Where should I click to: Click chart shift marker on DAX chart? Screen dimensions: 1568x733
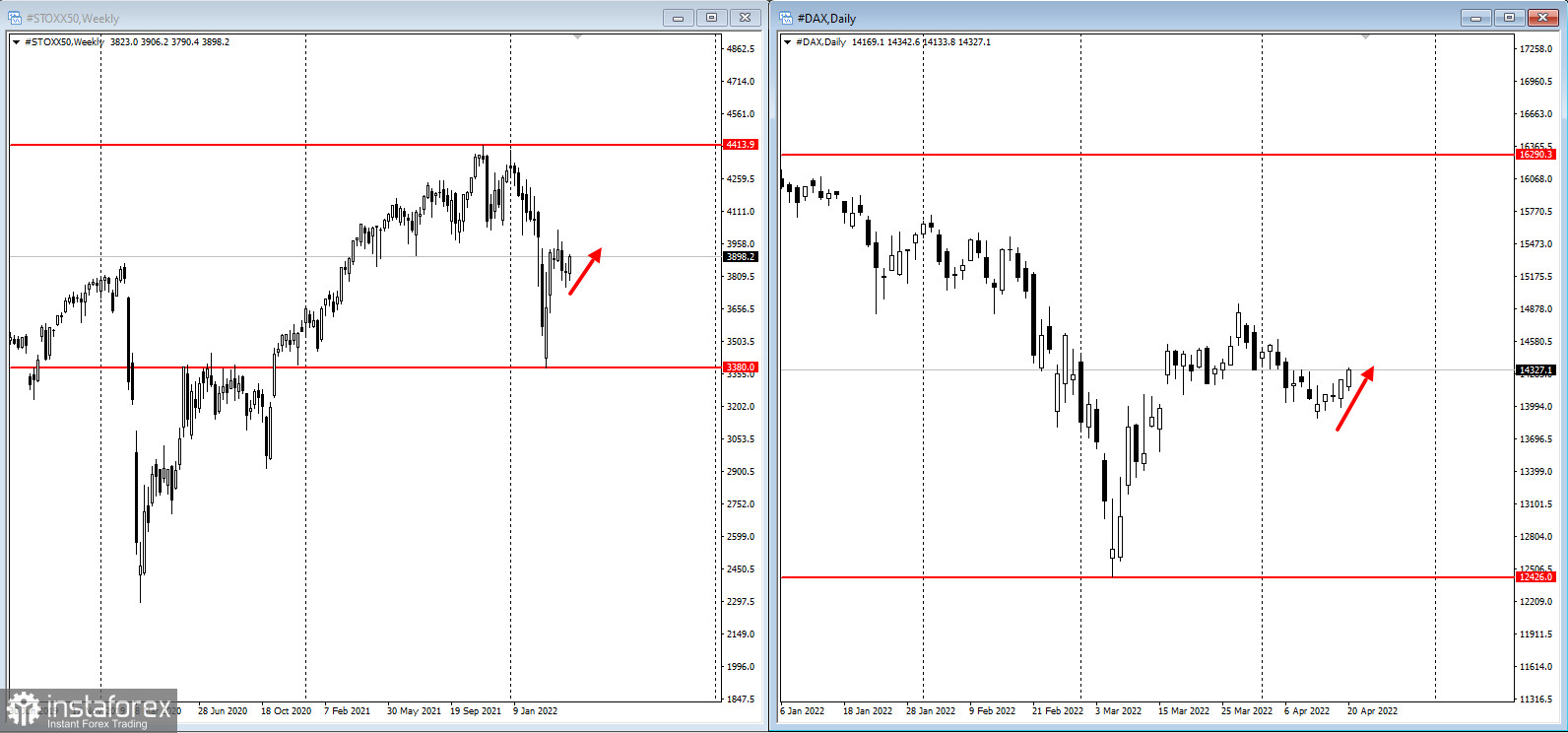click(x=1366, y=36)
